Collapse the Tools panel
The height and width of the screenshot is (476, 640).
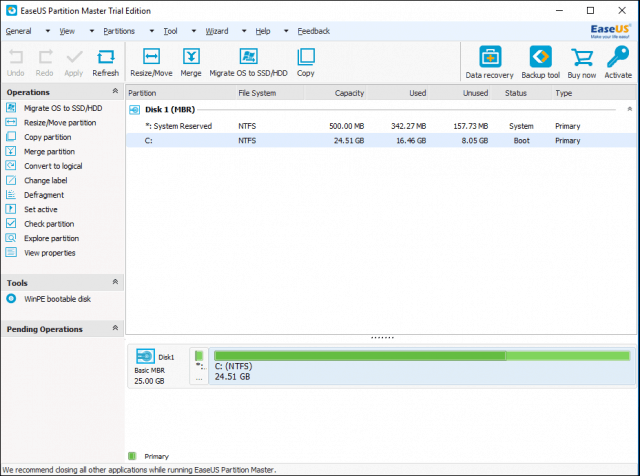point(116,282)
